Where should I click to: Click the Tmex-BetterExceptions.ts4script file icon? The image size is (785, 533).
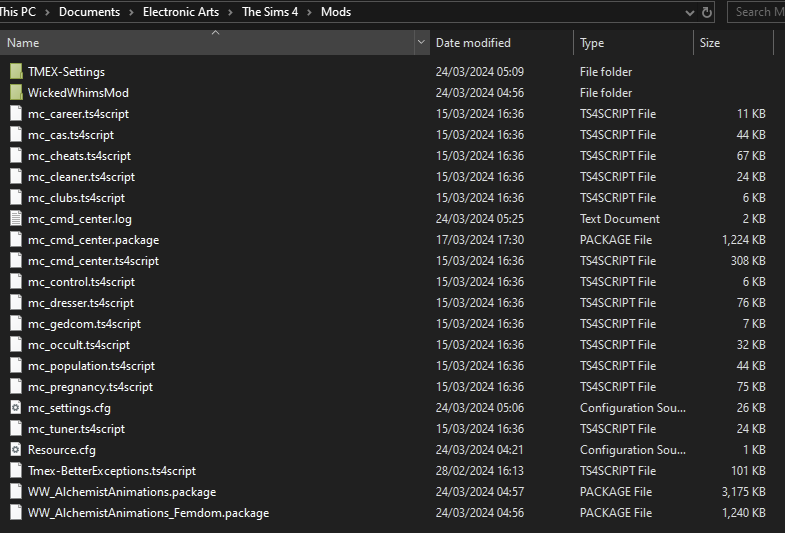point(15,471)
